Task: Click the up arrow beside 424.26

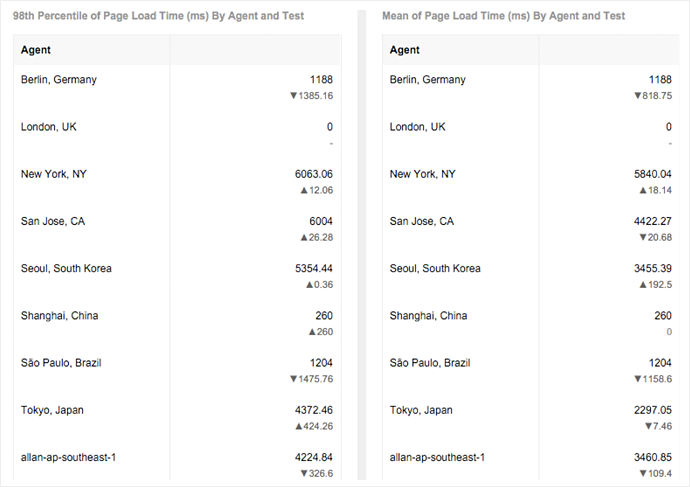Action: pos(298,426)
